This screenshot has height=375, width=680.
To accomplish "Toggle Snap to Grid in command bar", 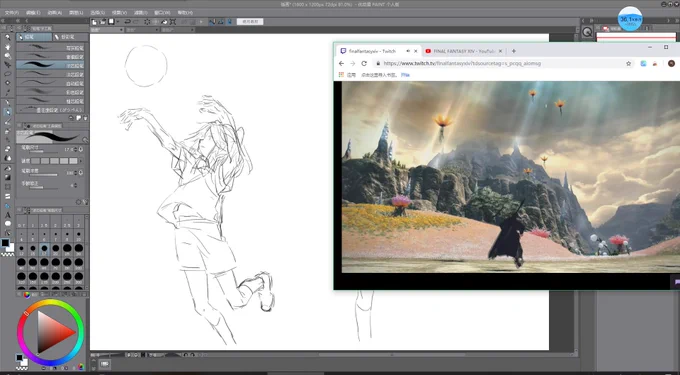I will (x=229, y=22).
